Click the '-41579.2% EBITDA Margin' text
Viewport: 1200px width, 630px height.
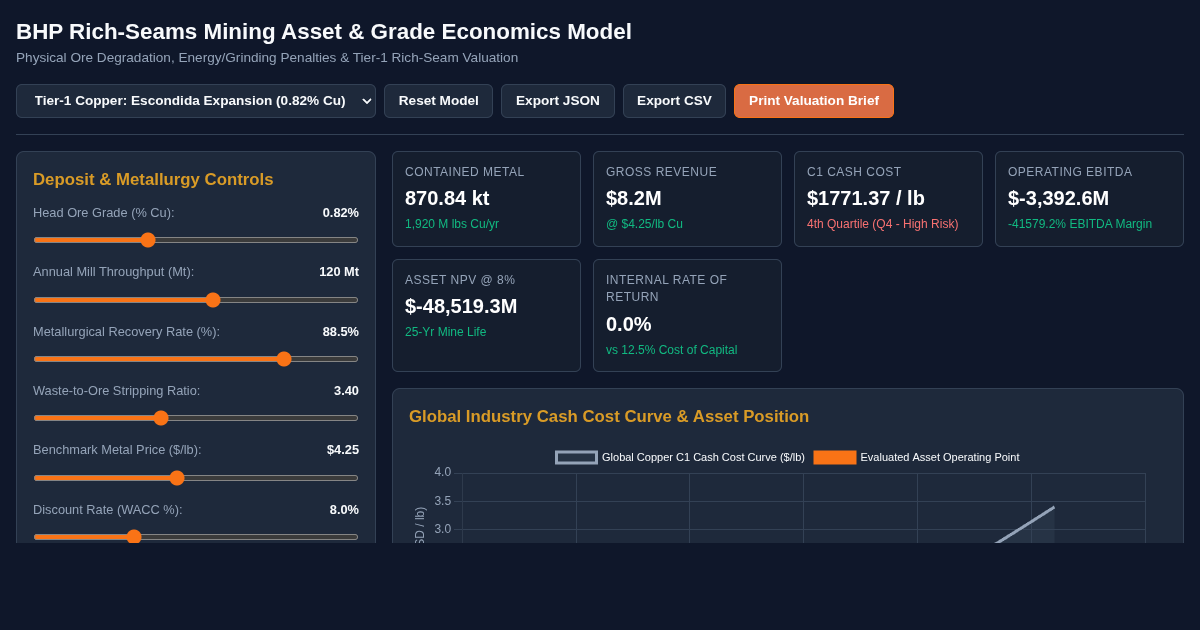click(x=1080, y=224)
